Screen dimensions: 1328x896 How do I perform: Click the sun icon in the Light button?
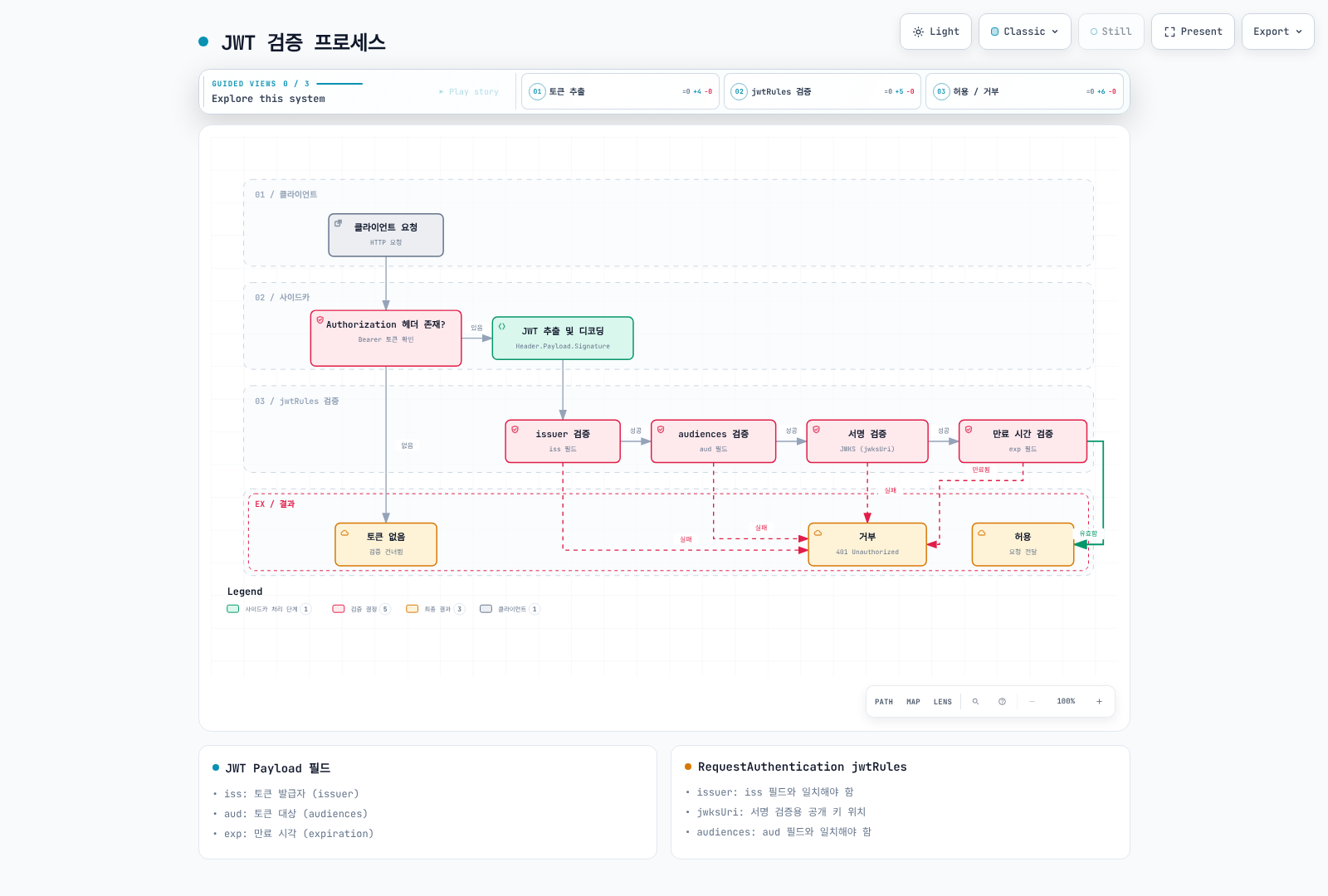click(x=918, y=32)
